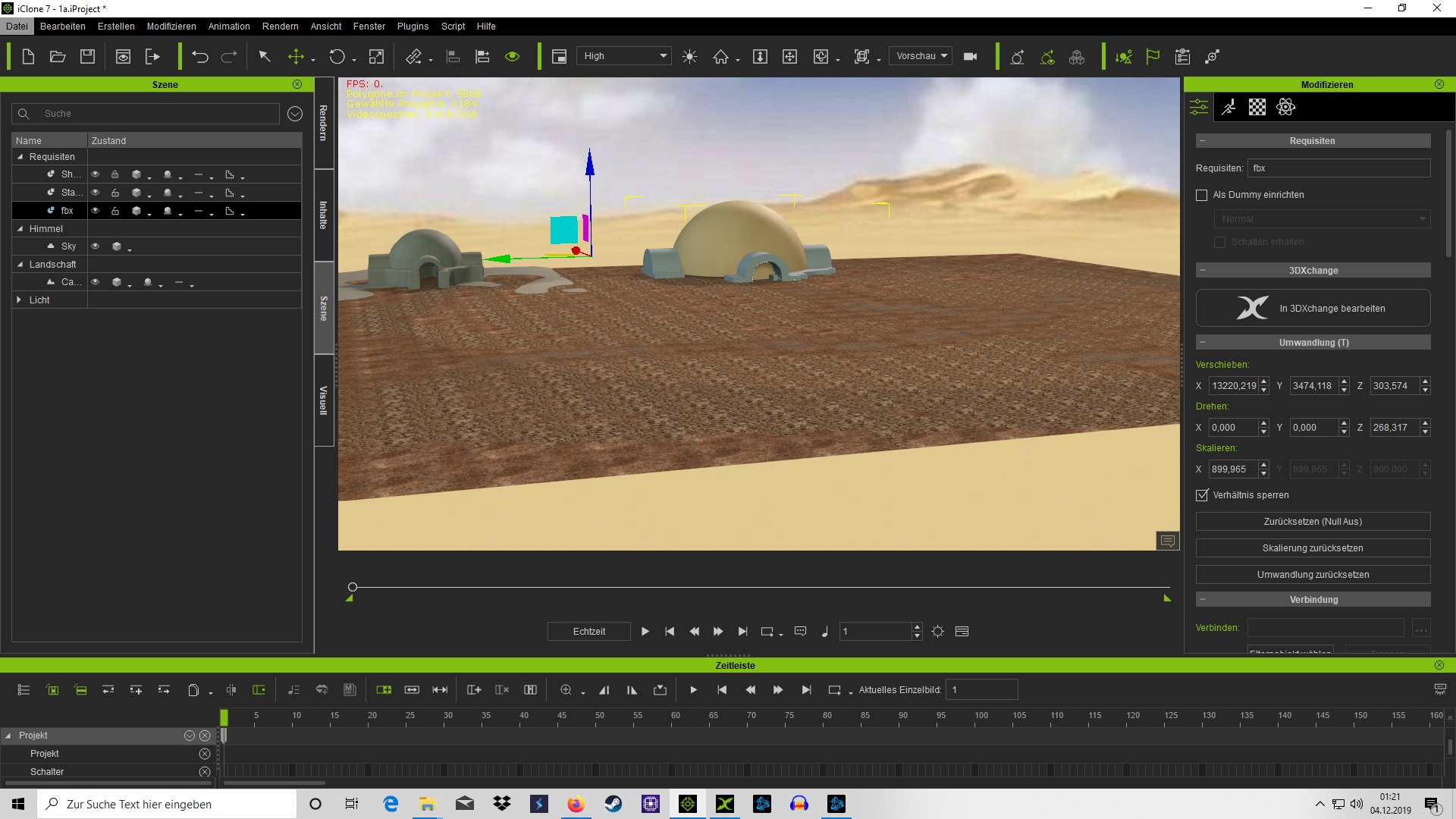Activate the Scale tool

click(x=376, y=57)
